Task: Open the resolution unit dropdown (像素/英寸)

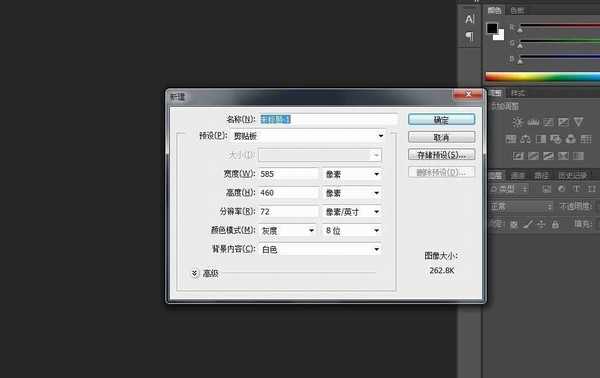Action: (x=352, y=212)
